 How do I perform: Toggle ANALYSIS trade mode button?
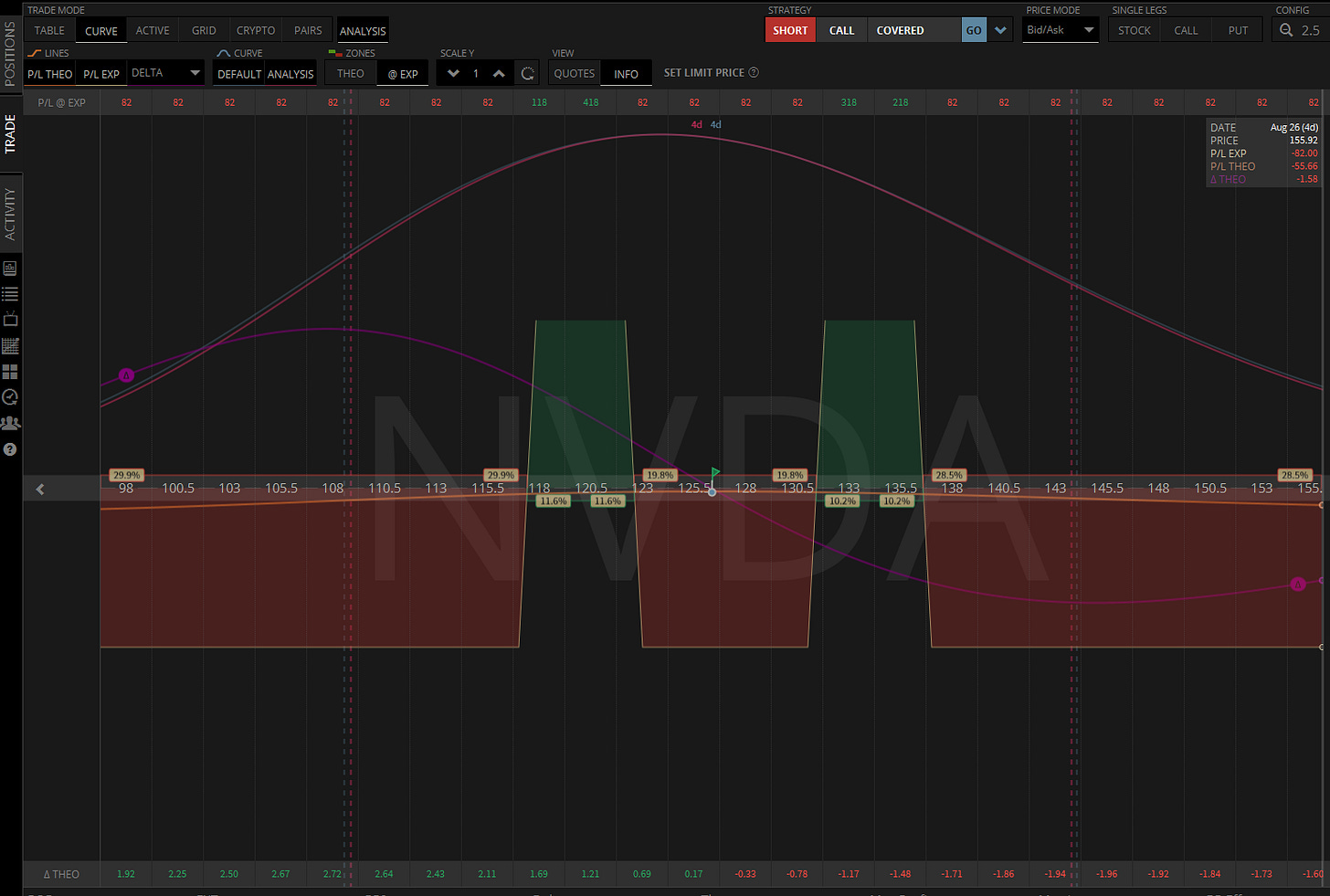[x=363, y=30]
